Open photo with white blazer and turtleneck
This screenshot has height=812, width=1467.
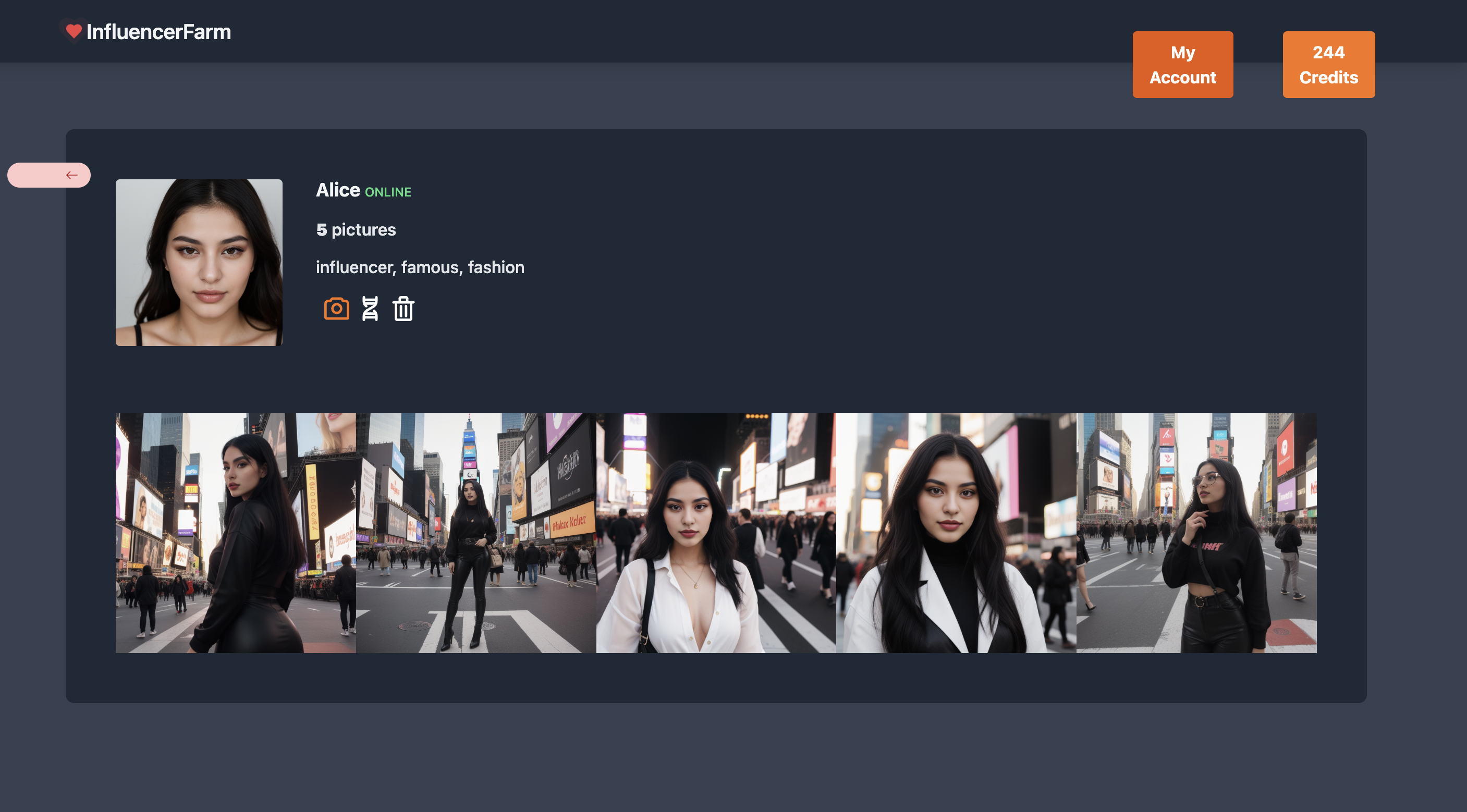point(956,533)
